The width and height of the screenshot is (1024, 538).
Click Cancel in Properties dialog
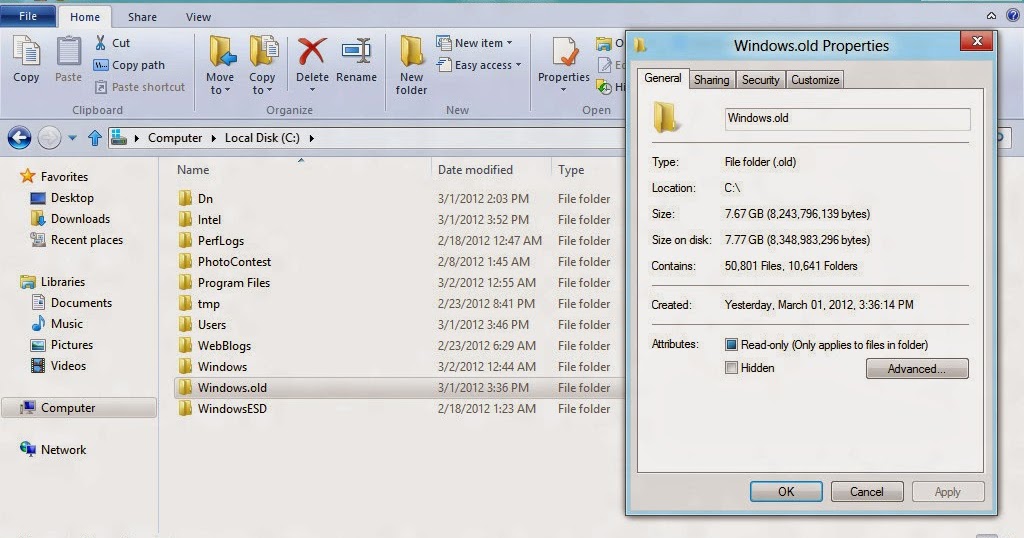[867, 492]
